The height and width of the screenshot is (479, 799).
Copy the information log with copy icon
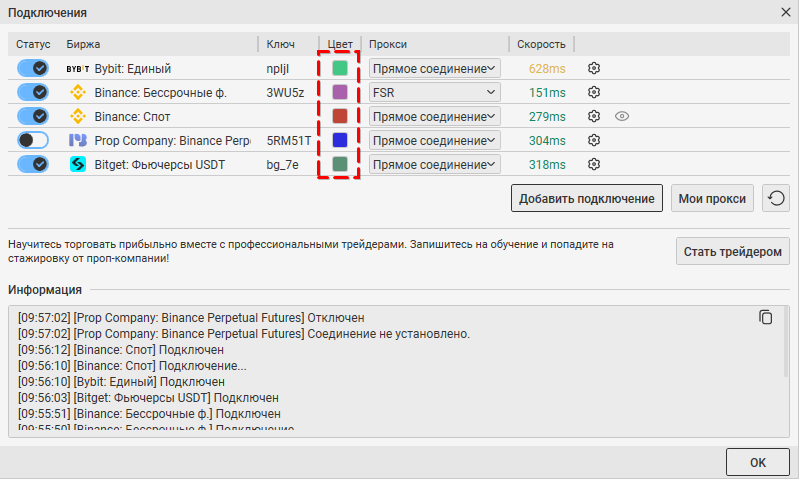click(x=765, y=317)
